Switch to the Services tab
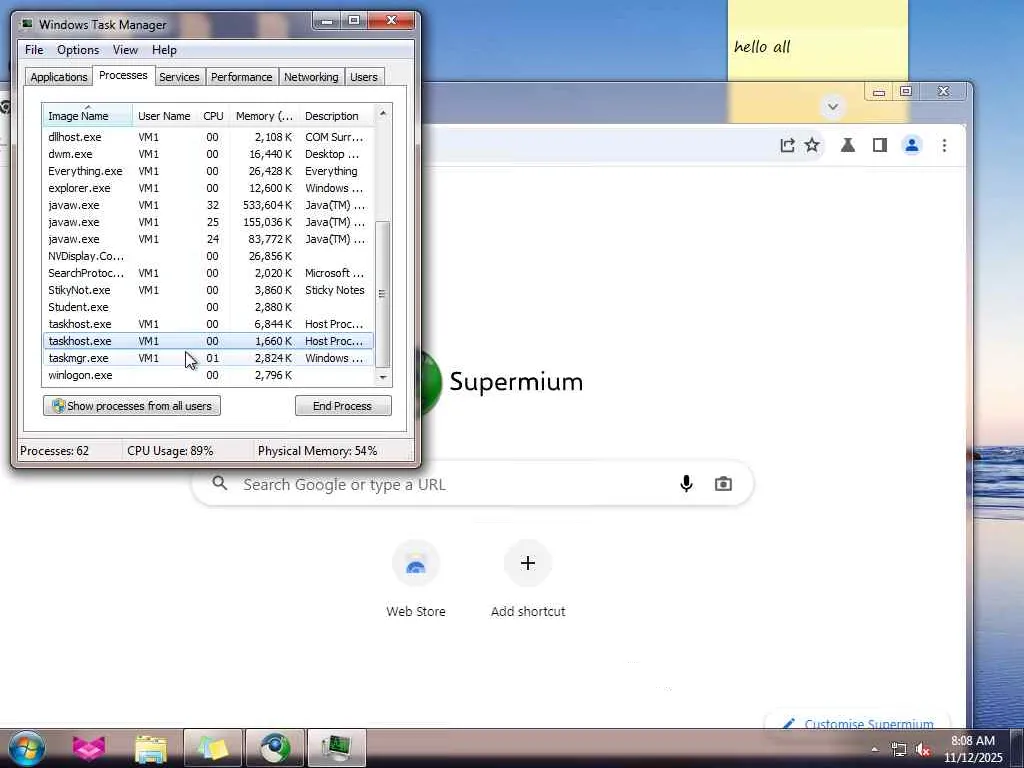1024x768 pixels. pyautogui.click(x=179, y=77)
